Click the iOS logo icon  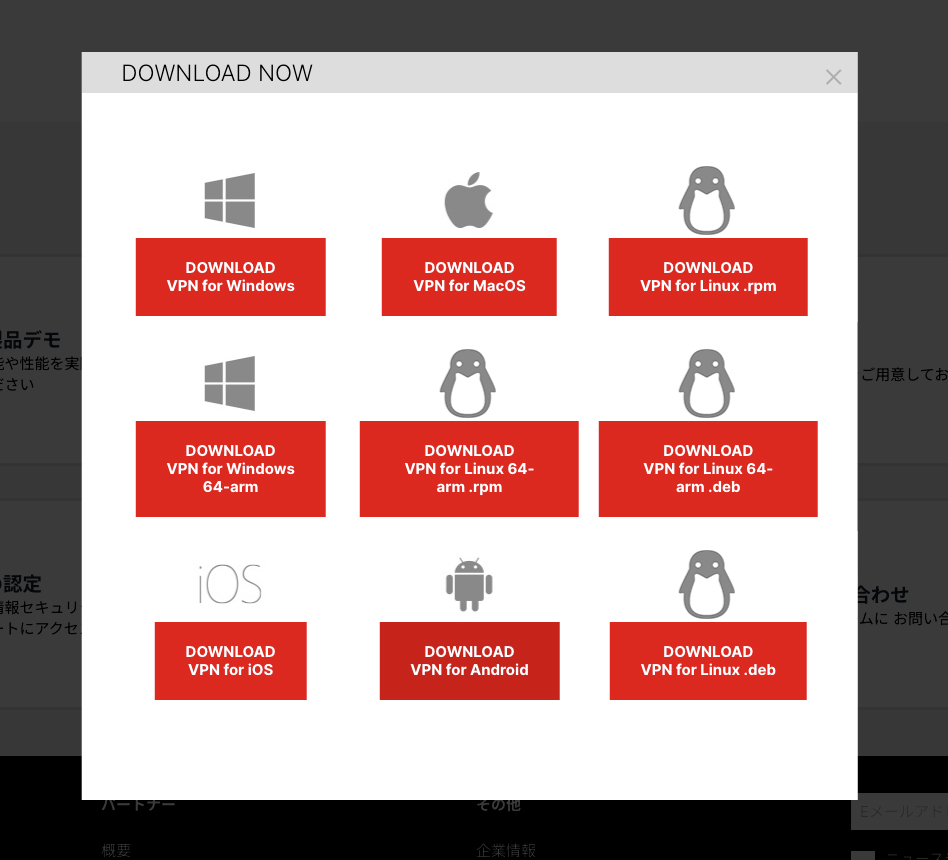tap(230, 585)
